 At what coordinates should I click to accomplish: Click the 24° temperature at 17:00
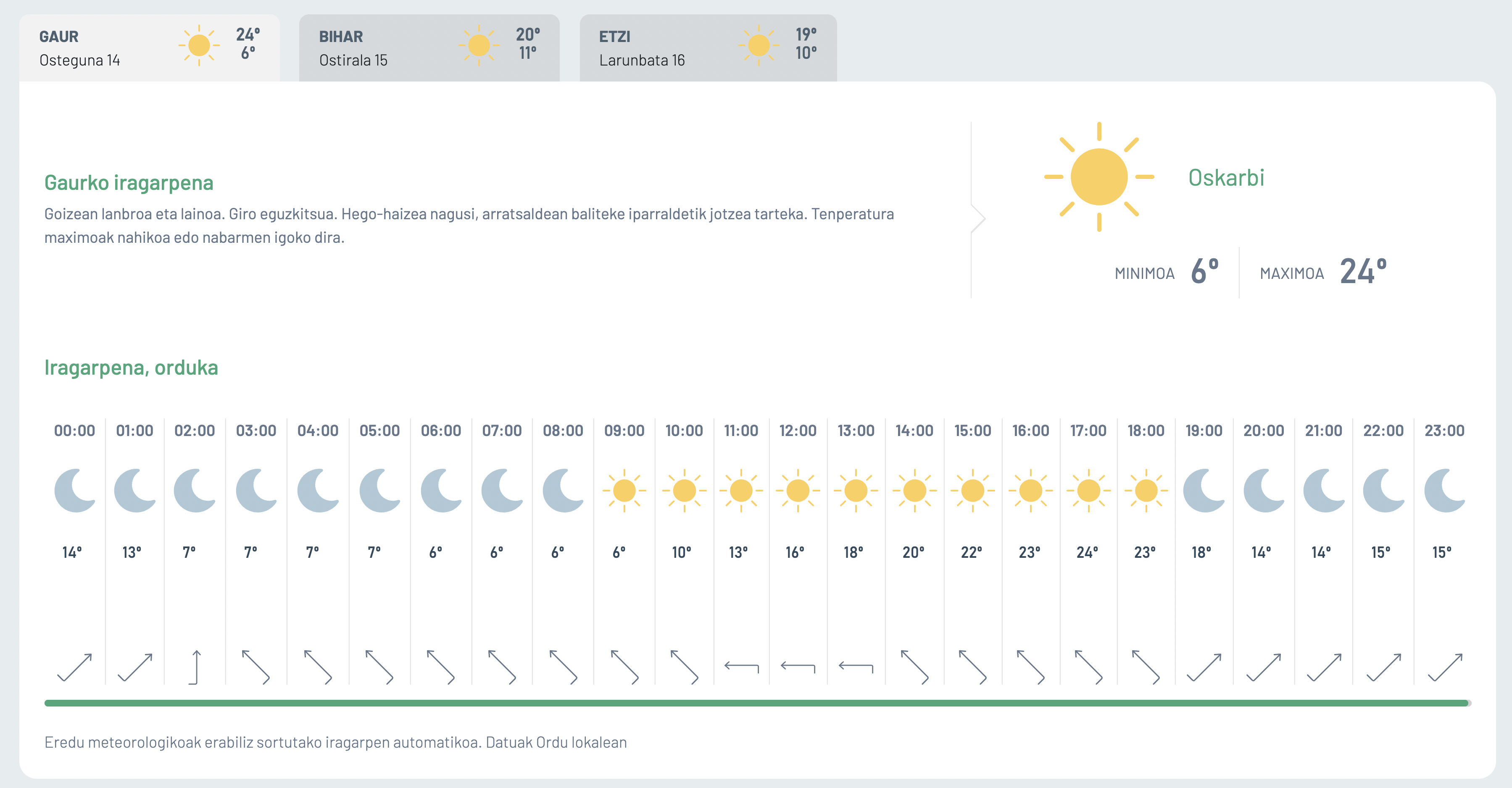(1087, 552)
